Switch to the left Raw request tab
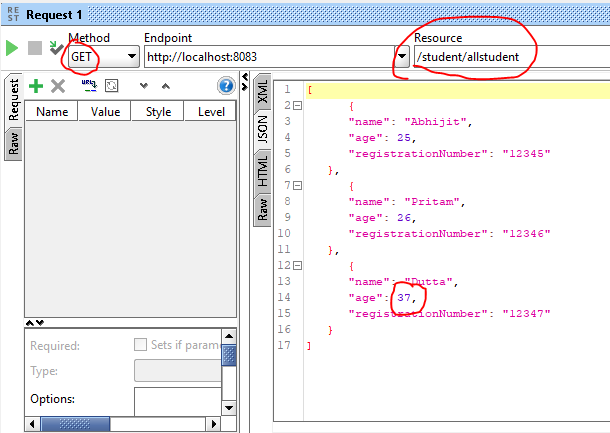Viewport: 610px width, 433px height. coord(13,144)
